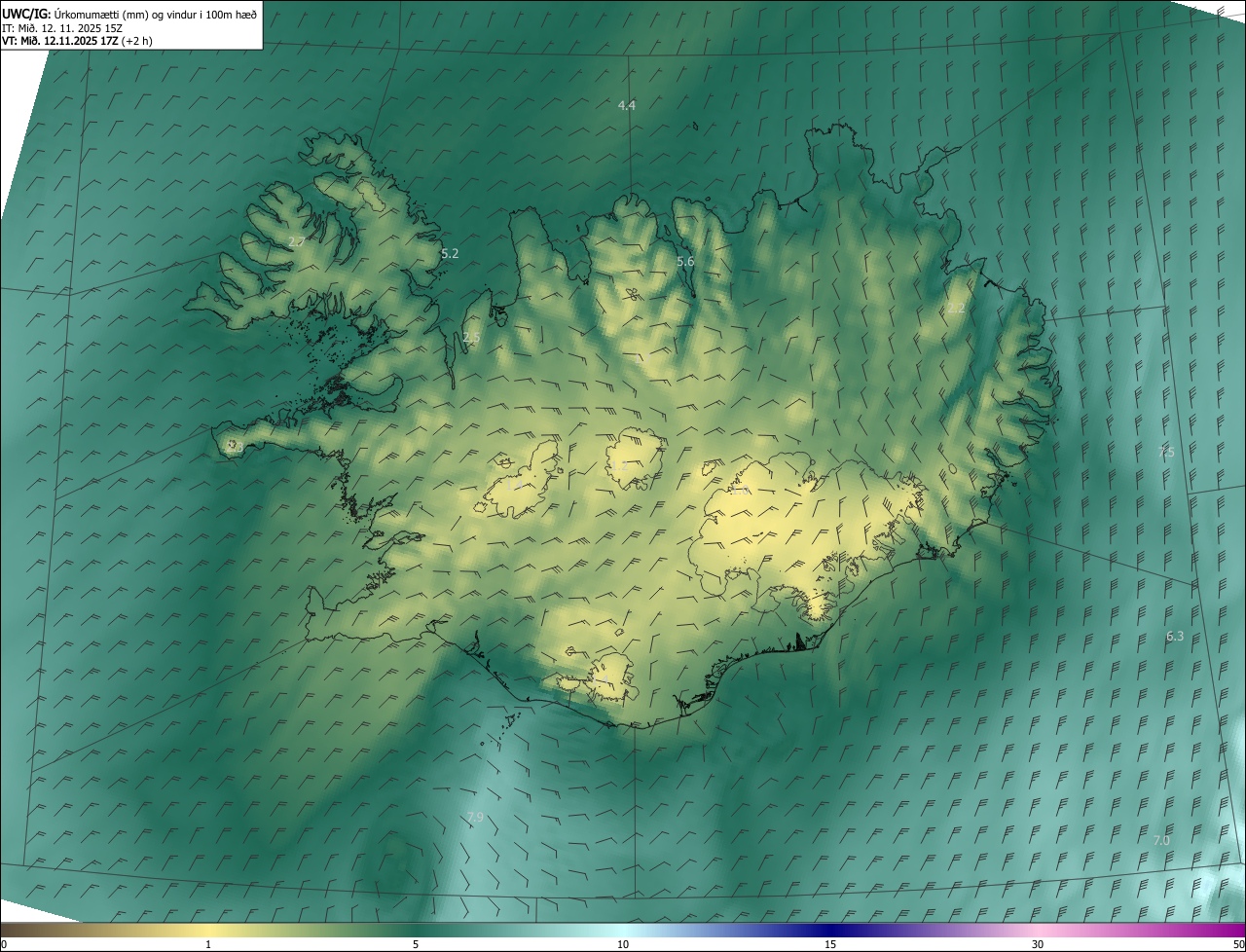Image resolution: width=1246 pixels, height=952 pixels.
Task: Click the 2.5 value label
Action: (x=471, y=338)
